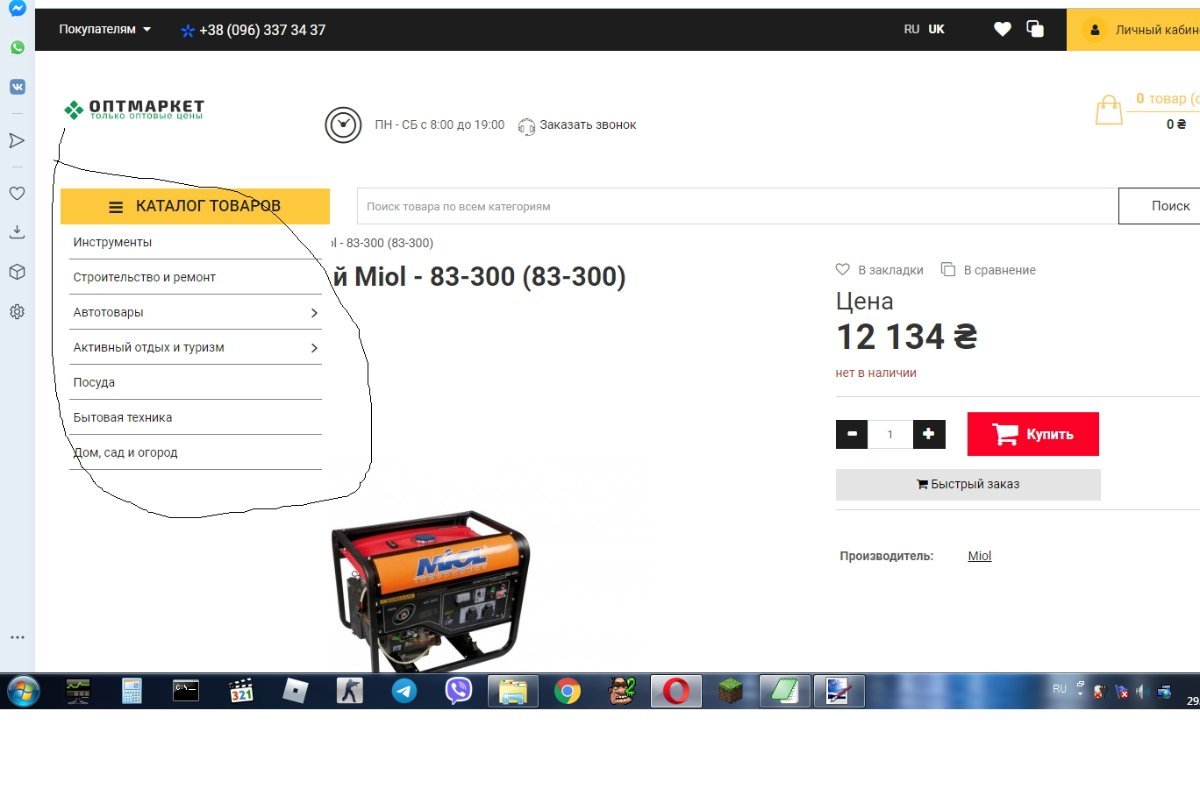
Task: Open the Активный отдых и туризм category
Action: [148, 347]
